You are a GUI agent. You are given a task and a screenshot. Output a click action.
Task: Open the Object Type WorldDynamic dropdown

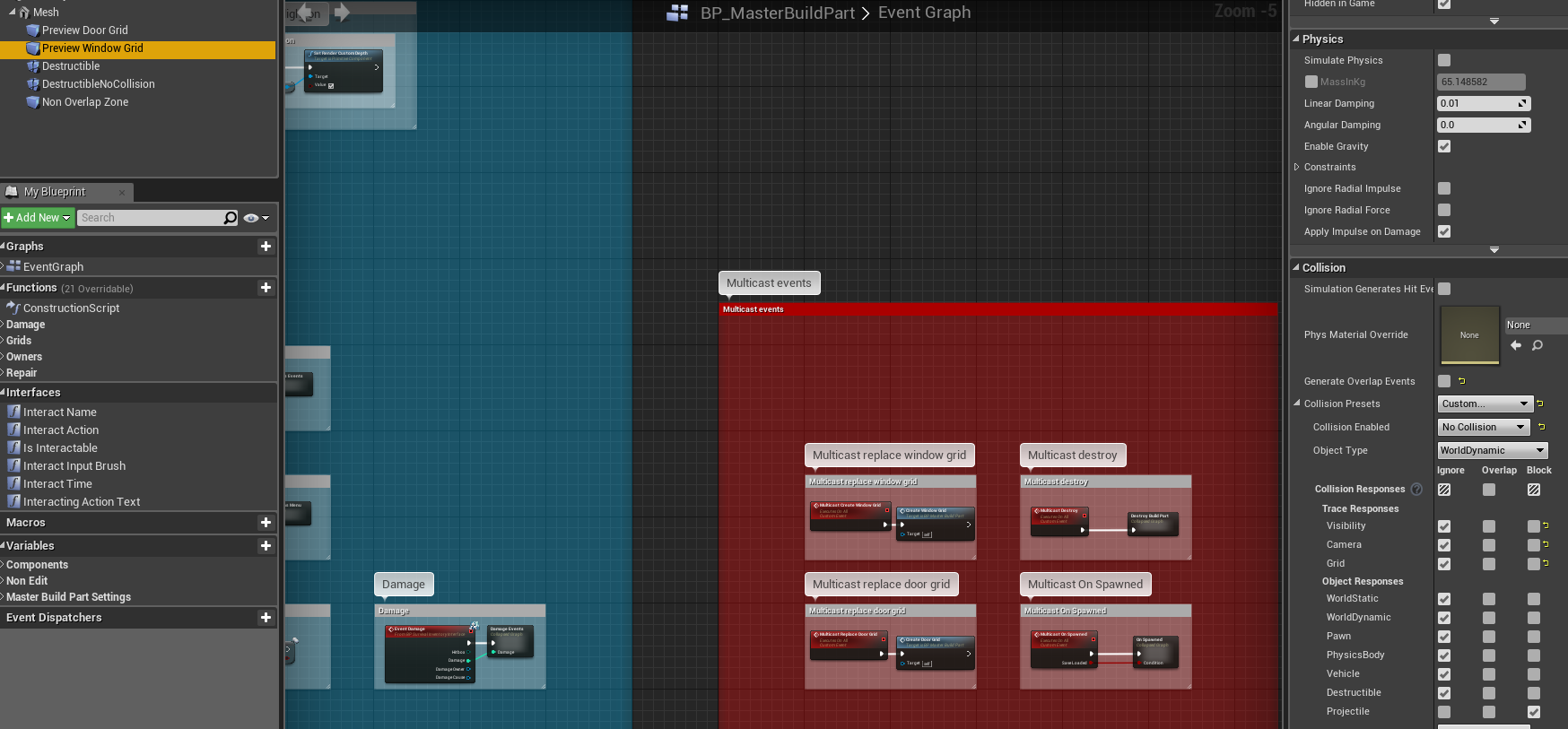[x=1492, y=450]
